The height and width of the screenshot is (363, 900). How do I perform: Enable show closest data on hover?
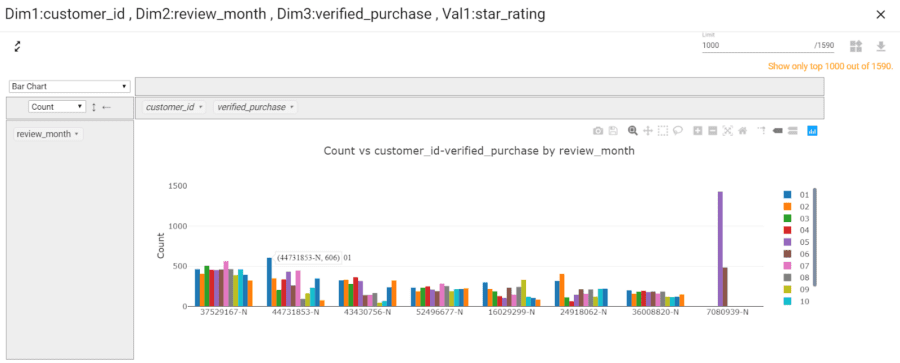click(778, 131)
